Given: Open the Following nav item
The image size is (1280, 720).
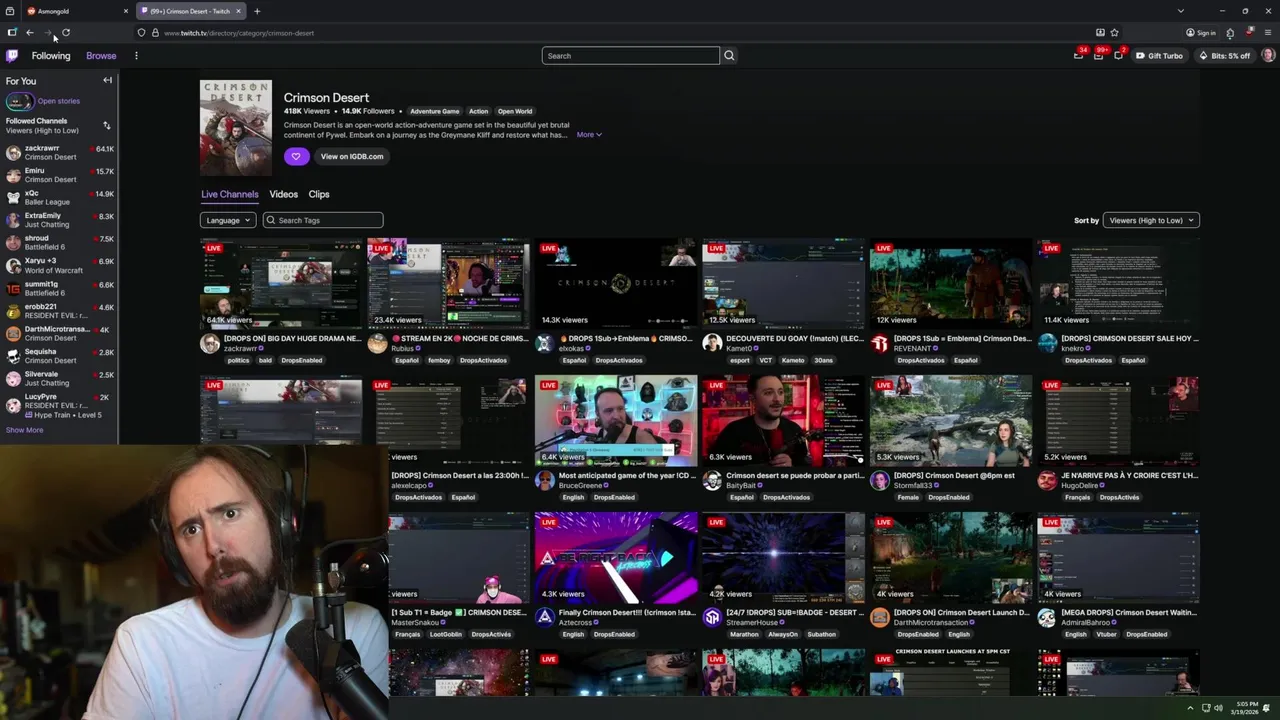Looking at the screenshot, I should (51, 56).
